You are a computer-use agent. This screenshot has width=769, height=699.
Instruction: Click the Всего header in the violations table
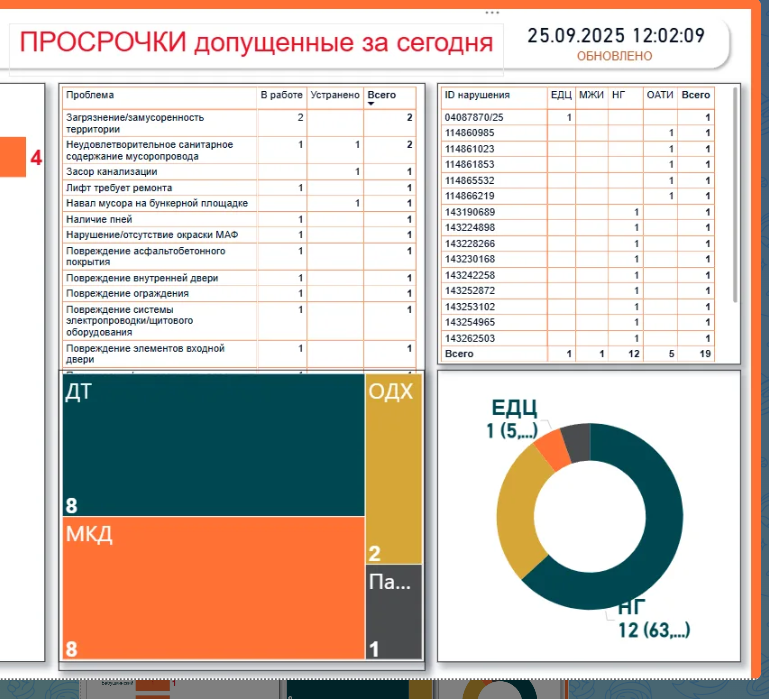coord(696,95)
